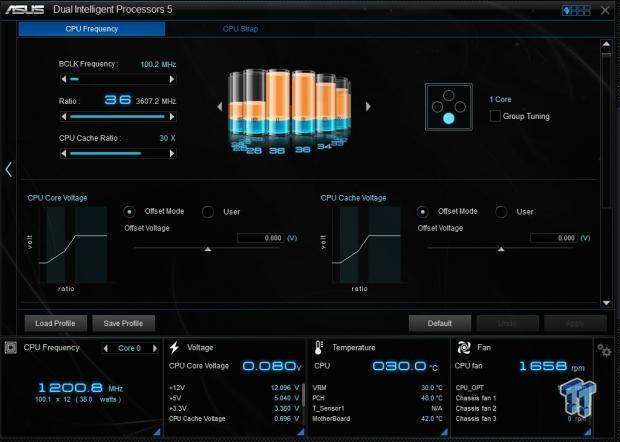Increase CPU Cache Ratio with right arrow
The width and height of the screenshot is (620, 442).
click(172, 153)
